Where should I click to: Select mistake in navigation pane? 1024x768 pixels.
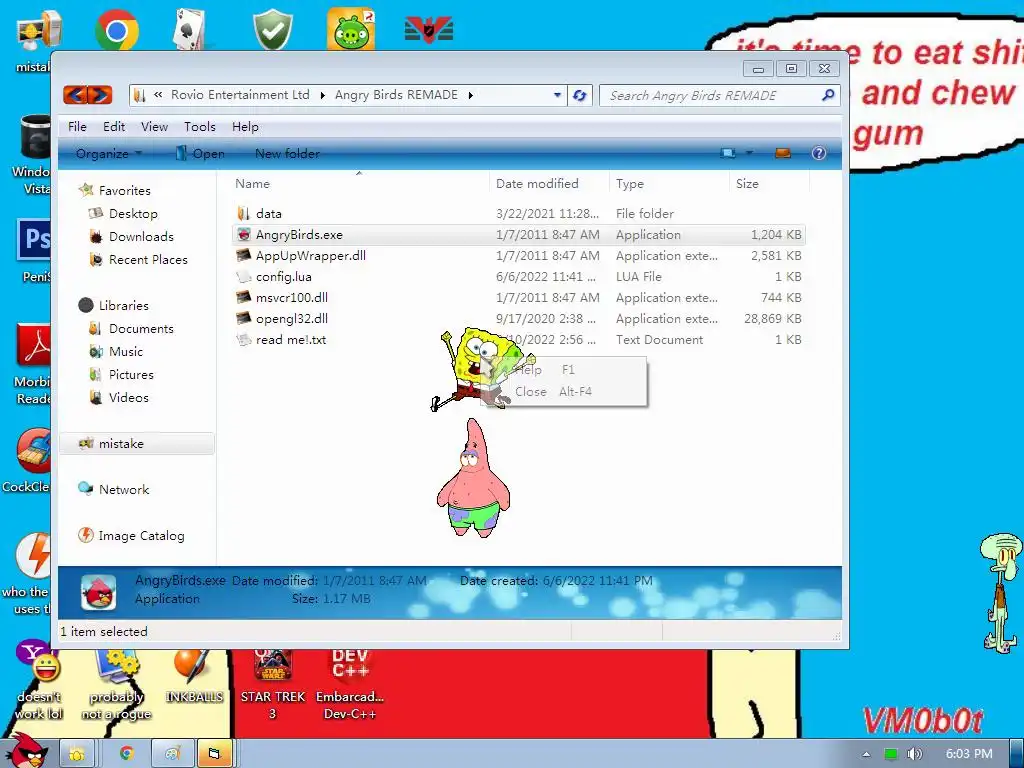tap(136, 443)
